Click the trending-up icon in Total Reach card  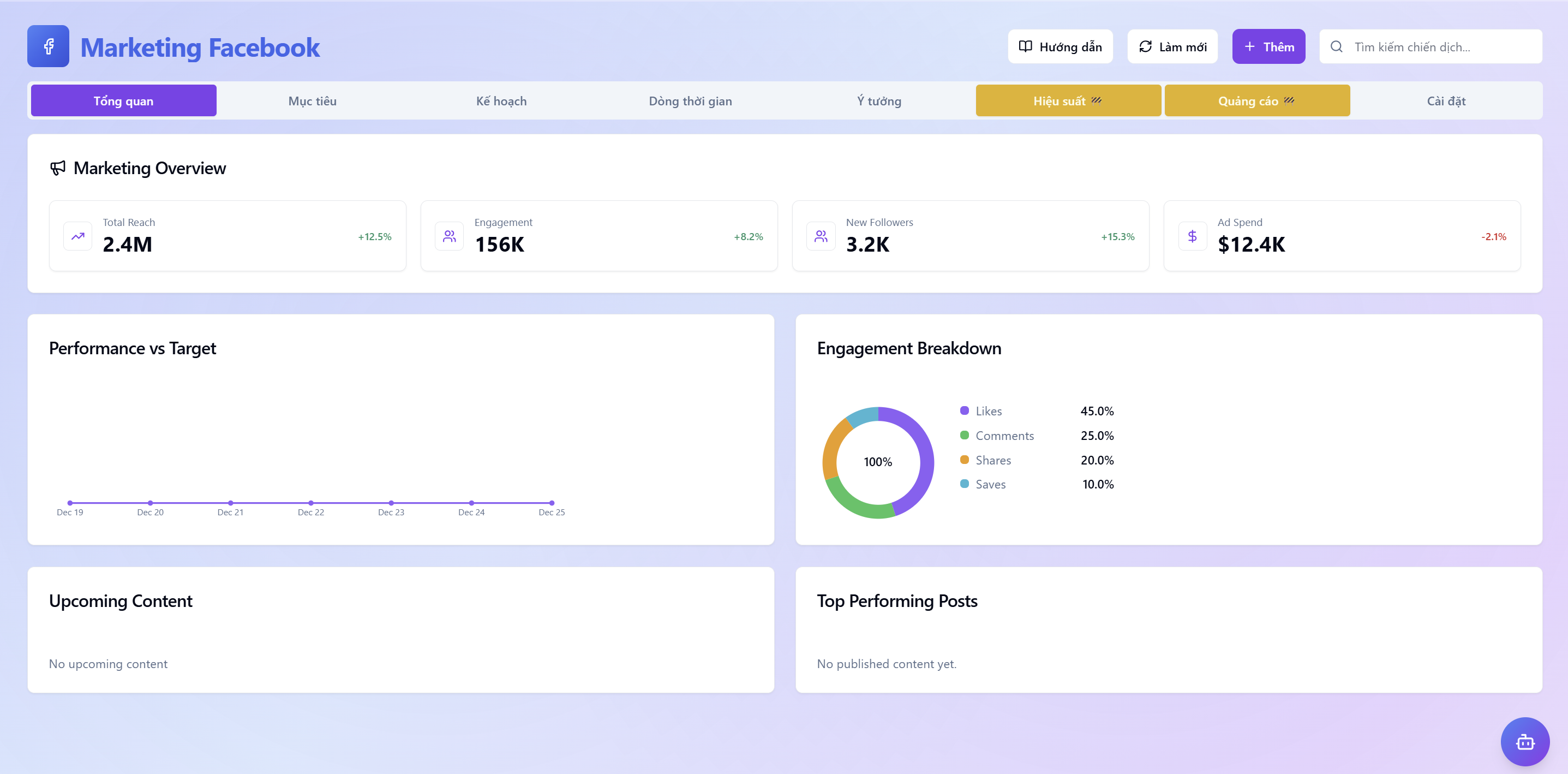click(78, 236)
